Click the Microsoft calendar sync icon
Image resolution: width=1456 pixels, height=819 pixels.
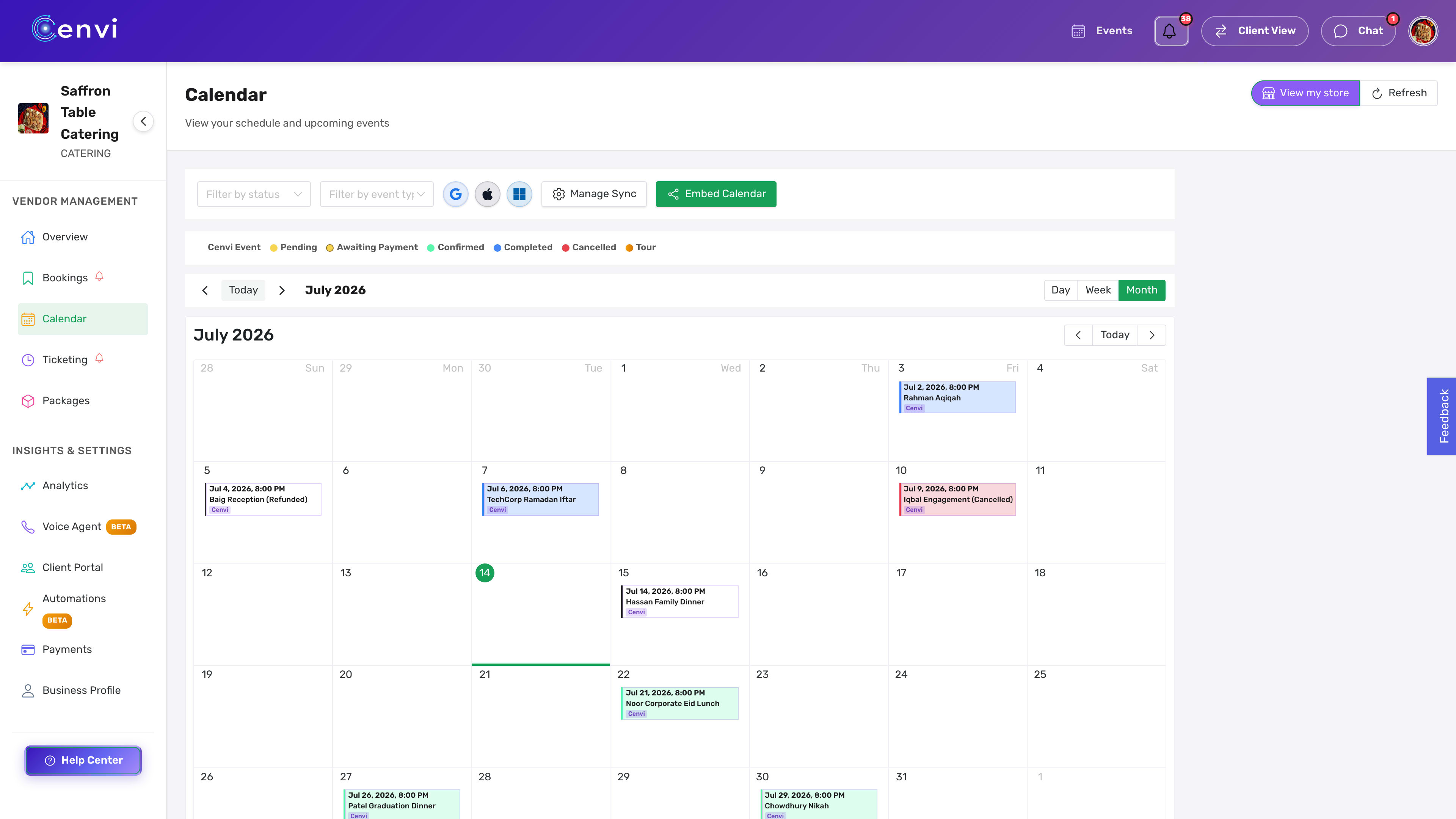[519, 194]
